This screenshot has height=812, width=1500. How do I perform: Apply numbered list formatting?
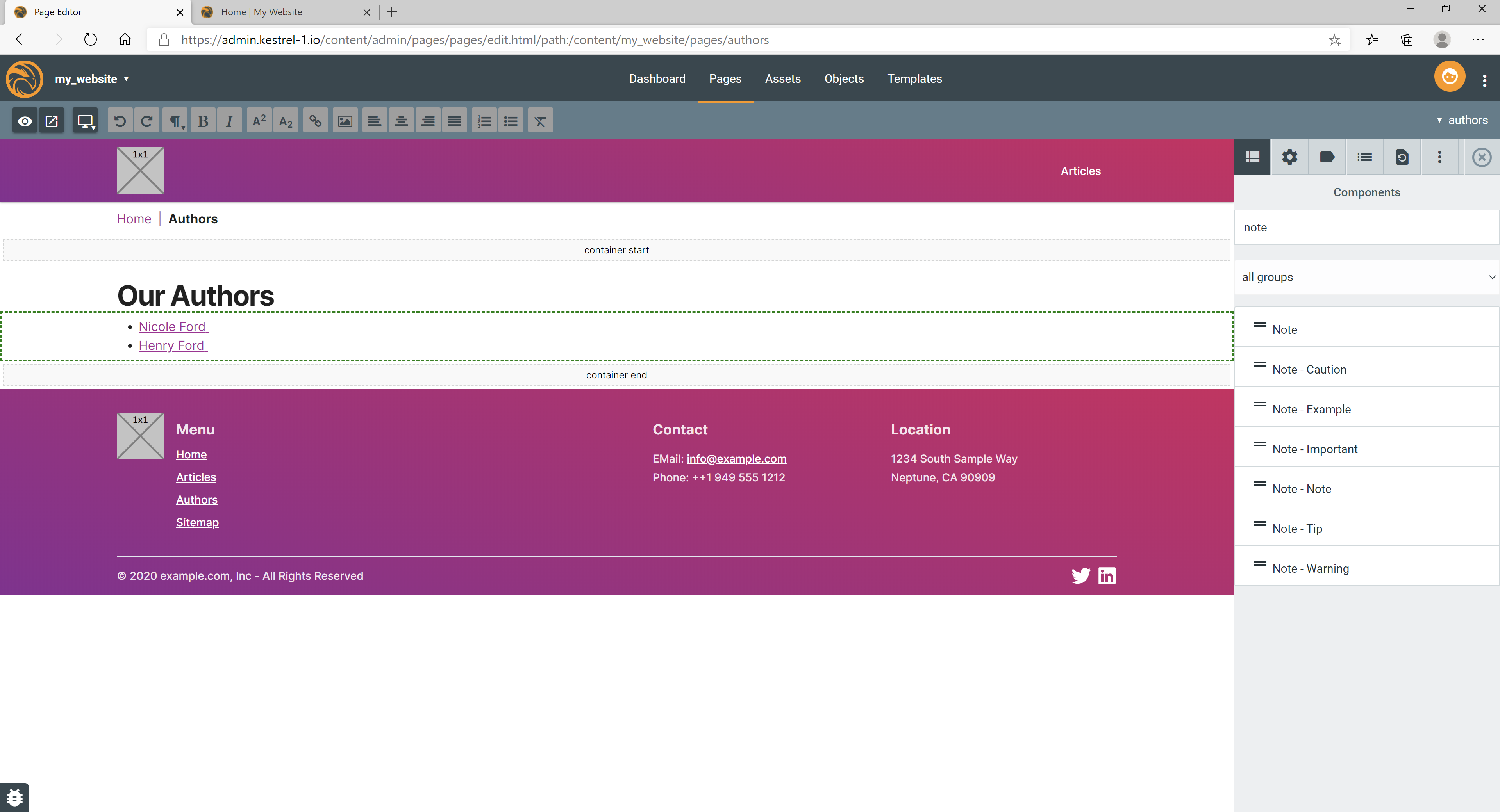484,121
